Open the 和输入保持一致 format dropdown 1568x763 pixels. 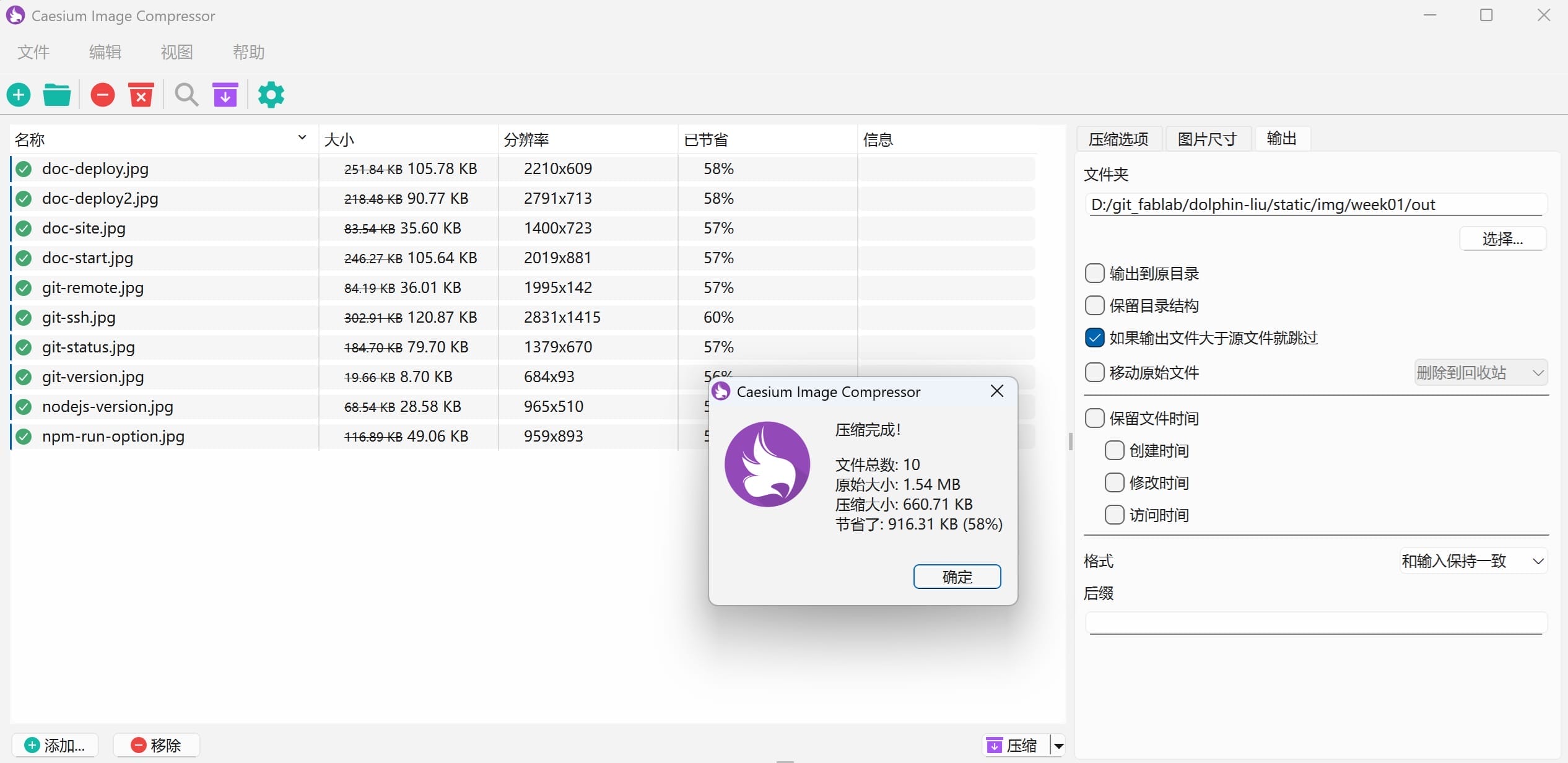1473,561
